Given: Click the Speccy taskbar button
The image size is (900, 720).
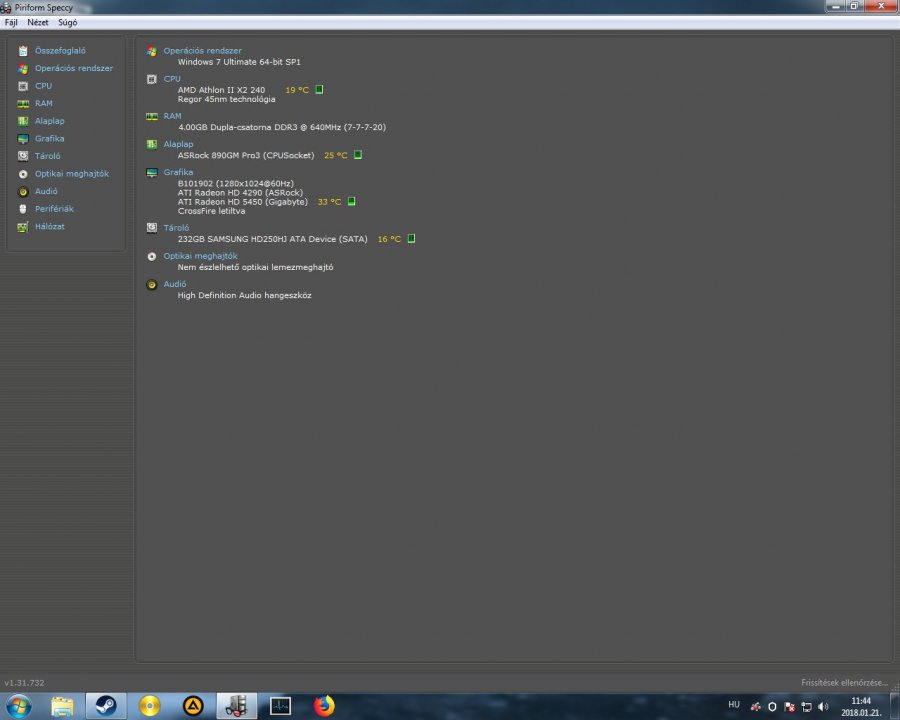Looking at the screenshot, I should pos(236,706).
